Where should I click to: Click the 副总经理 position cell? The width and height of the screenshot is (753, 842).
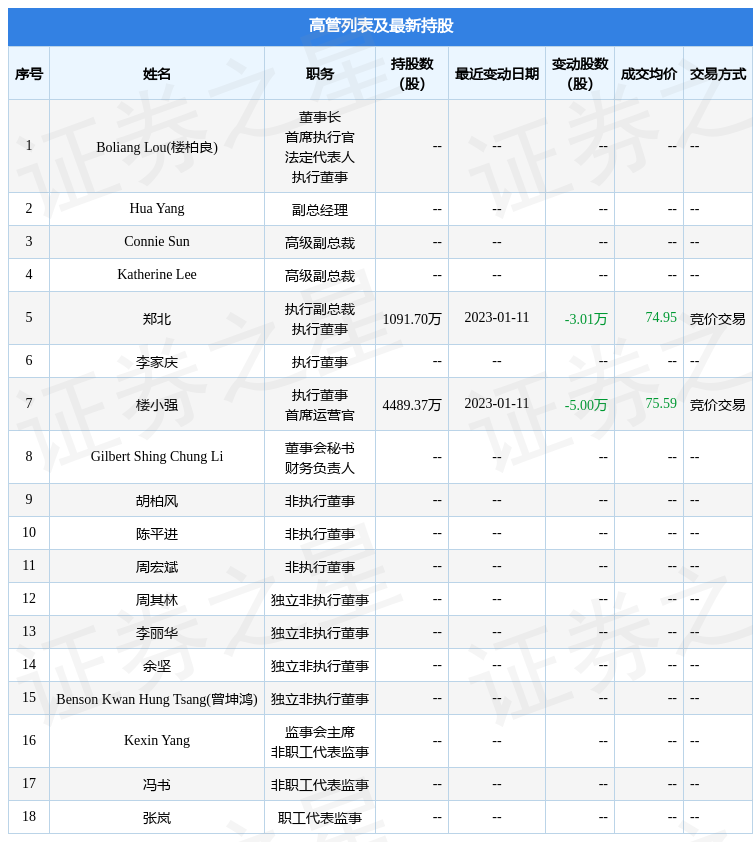[320, 210]
